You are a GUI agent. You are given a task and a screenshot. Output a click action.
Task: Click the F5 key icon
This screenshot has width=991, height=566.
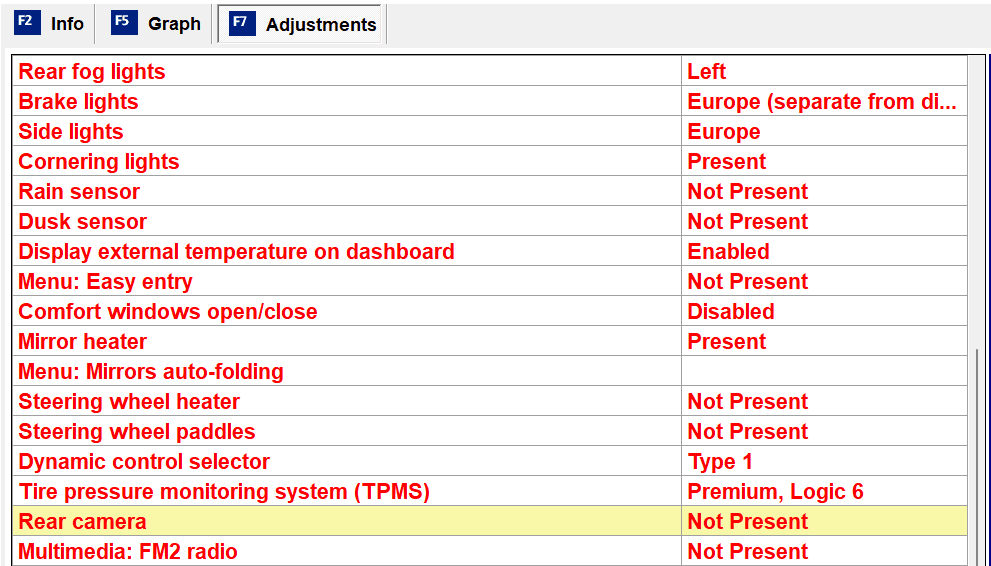point(124,23)
